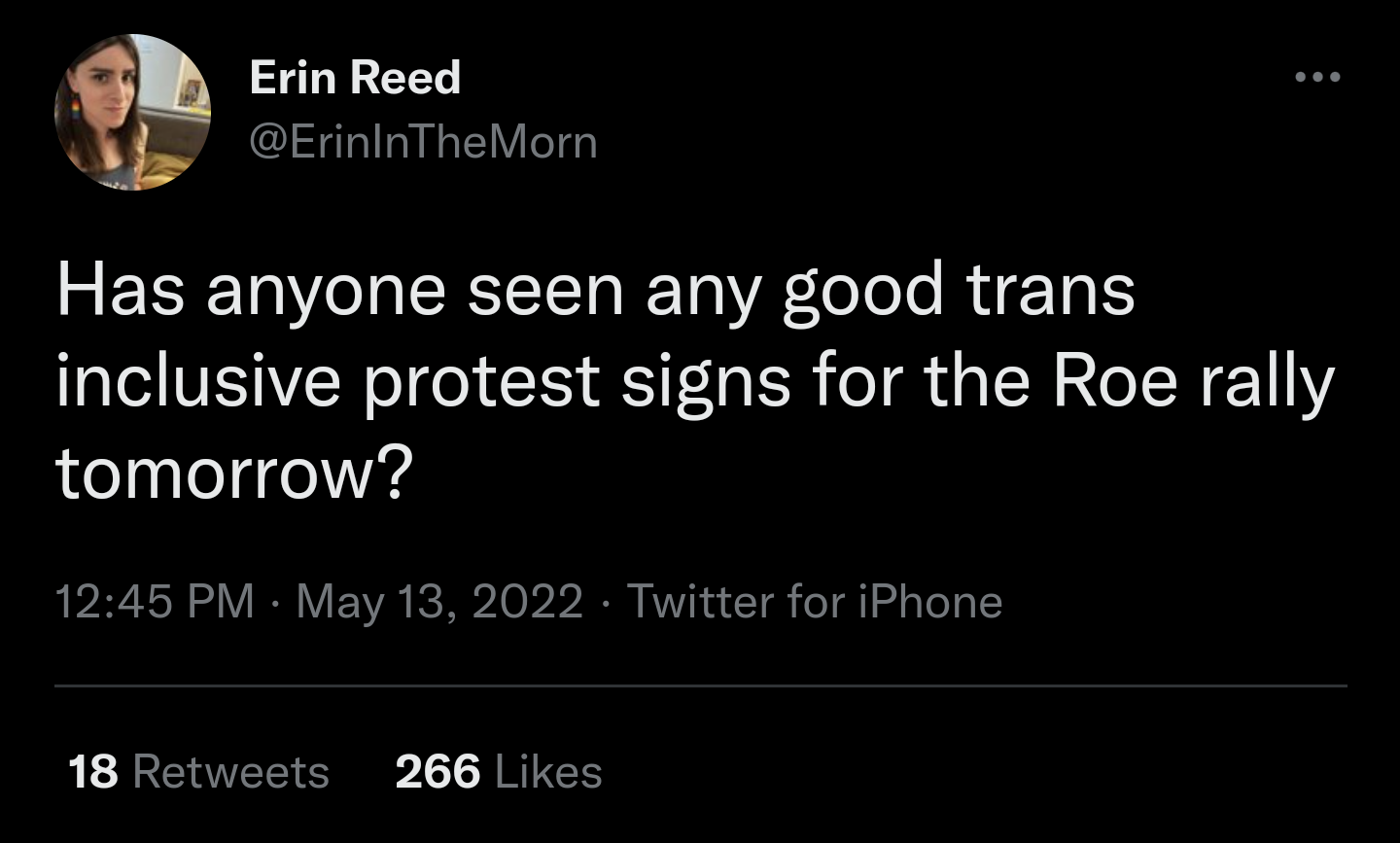Click the divider line above the stats
Image resolution: width=1400 pixels, height=843 pixels.
700,685
